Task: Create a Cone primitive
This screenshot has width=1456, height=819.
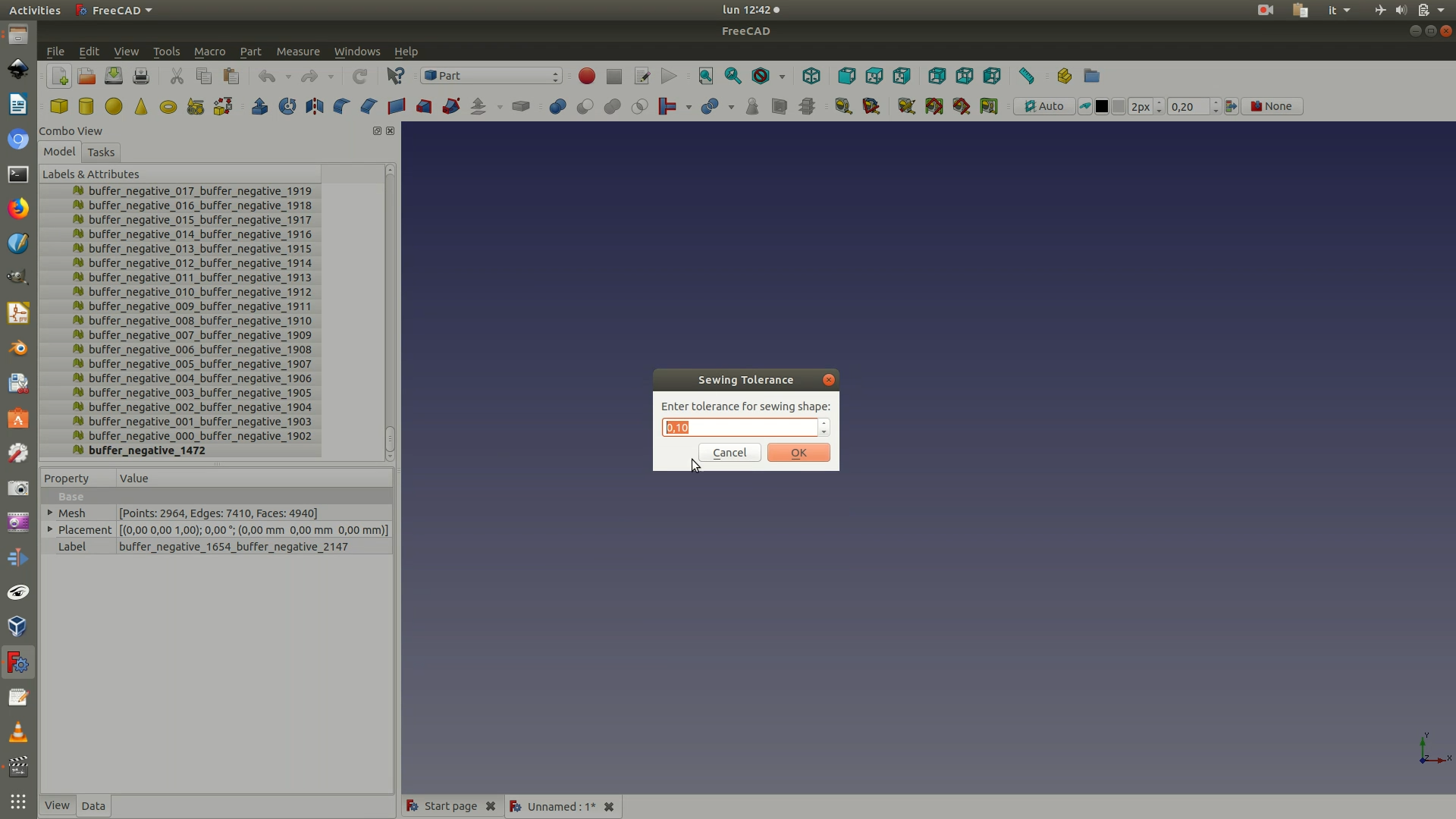Action: 141,106
